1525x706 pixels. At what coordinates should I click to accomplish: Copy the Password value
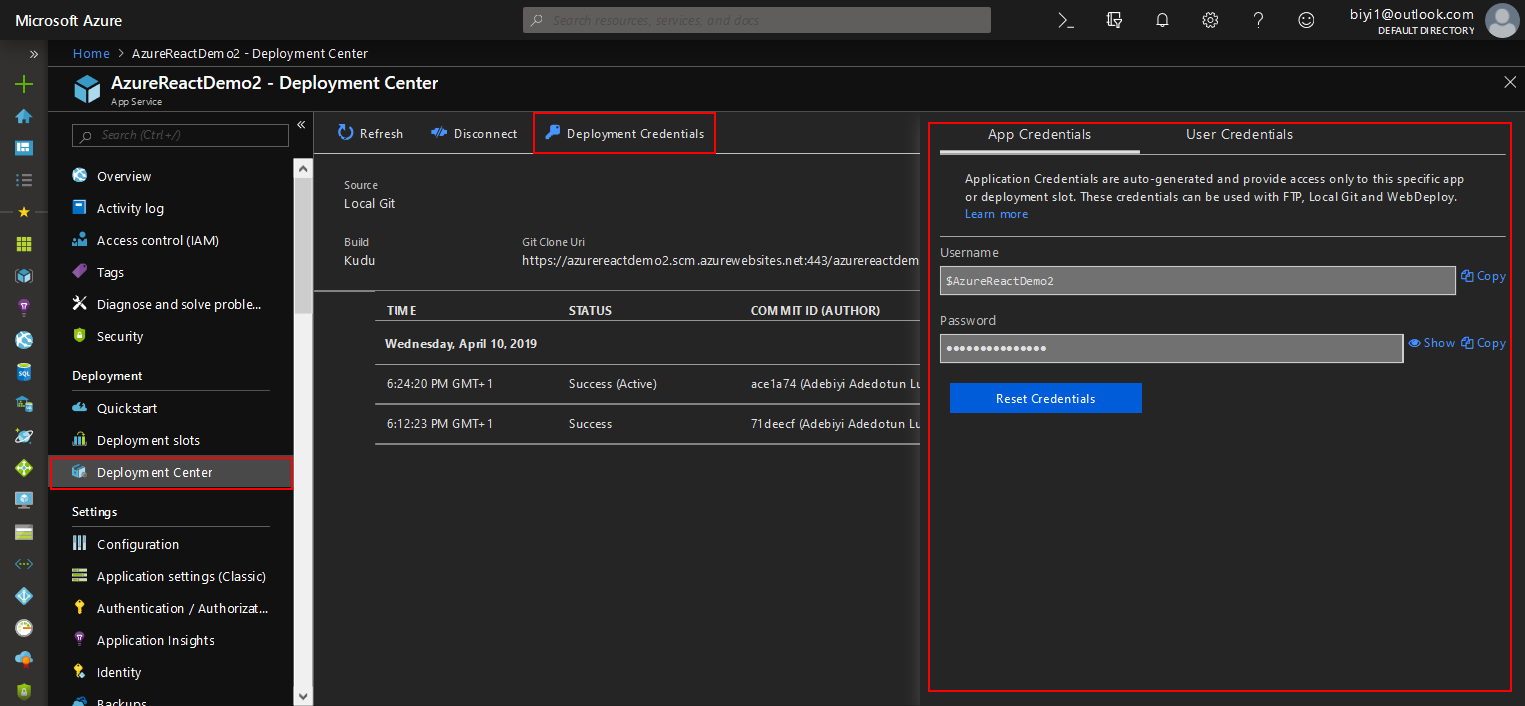coord(1483,343)
